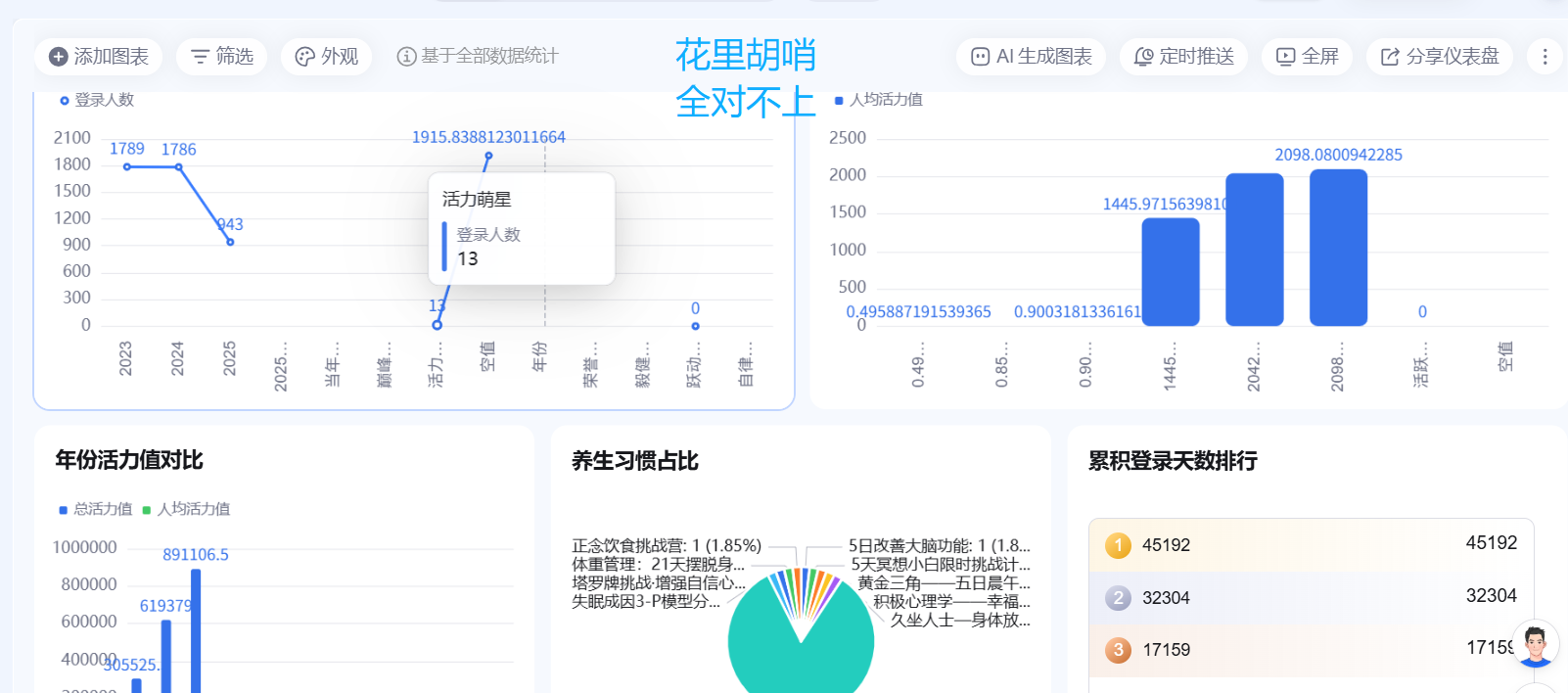The height and width of the screenshot is (693, 1568).
Task: Open the 筛选 filter button
Action: tap(221, 57)
